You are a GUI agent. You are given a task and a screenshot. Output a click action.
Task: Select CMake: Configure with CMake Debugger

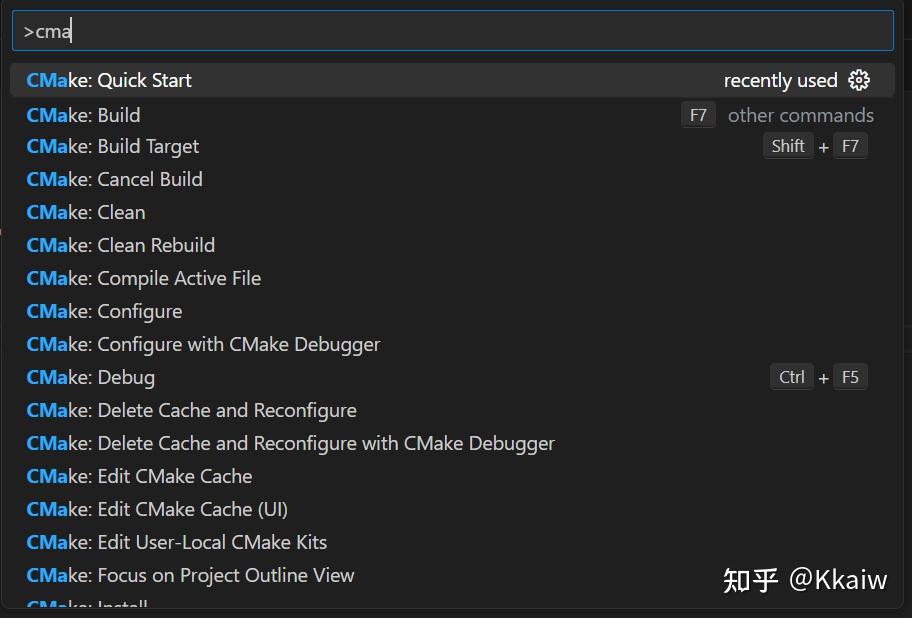202,344
